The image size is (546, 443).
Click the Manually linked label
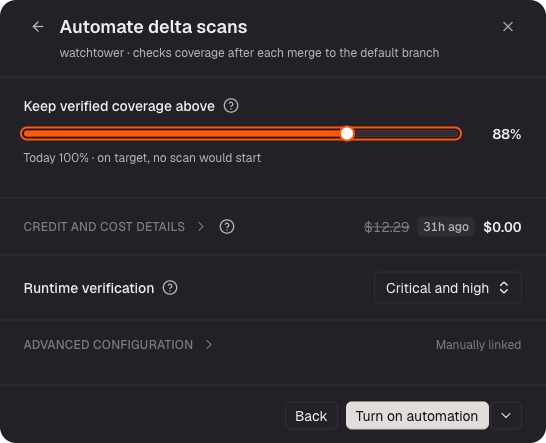point(478,345)
